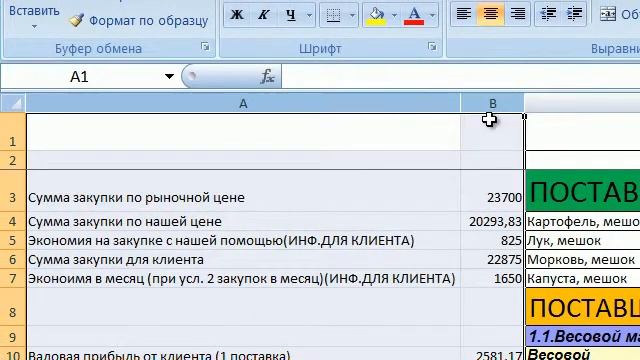The image size is (640, 360).
Task: Select cell Сумма закупки для клиента
Action: point(243,260)
